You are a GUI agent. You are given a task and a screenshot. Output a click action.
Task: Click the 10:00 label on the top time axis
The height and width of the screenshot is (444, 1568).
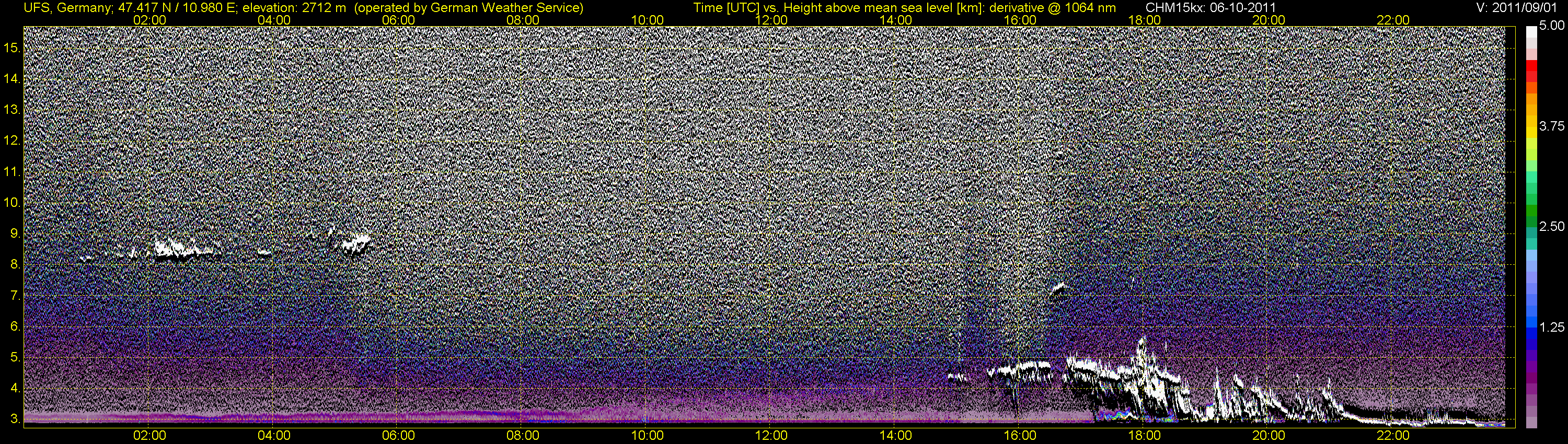pyautogui.click(x=647, y=20)
